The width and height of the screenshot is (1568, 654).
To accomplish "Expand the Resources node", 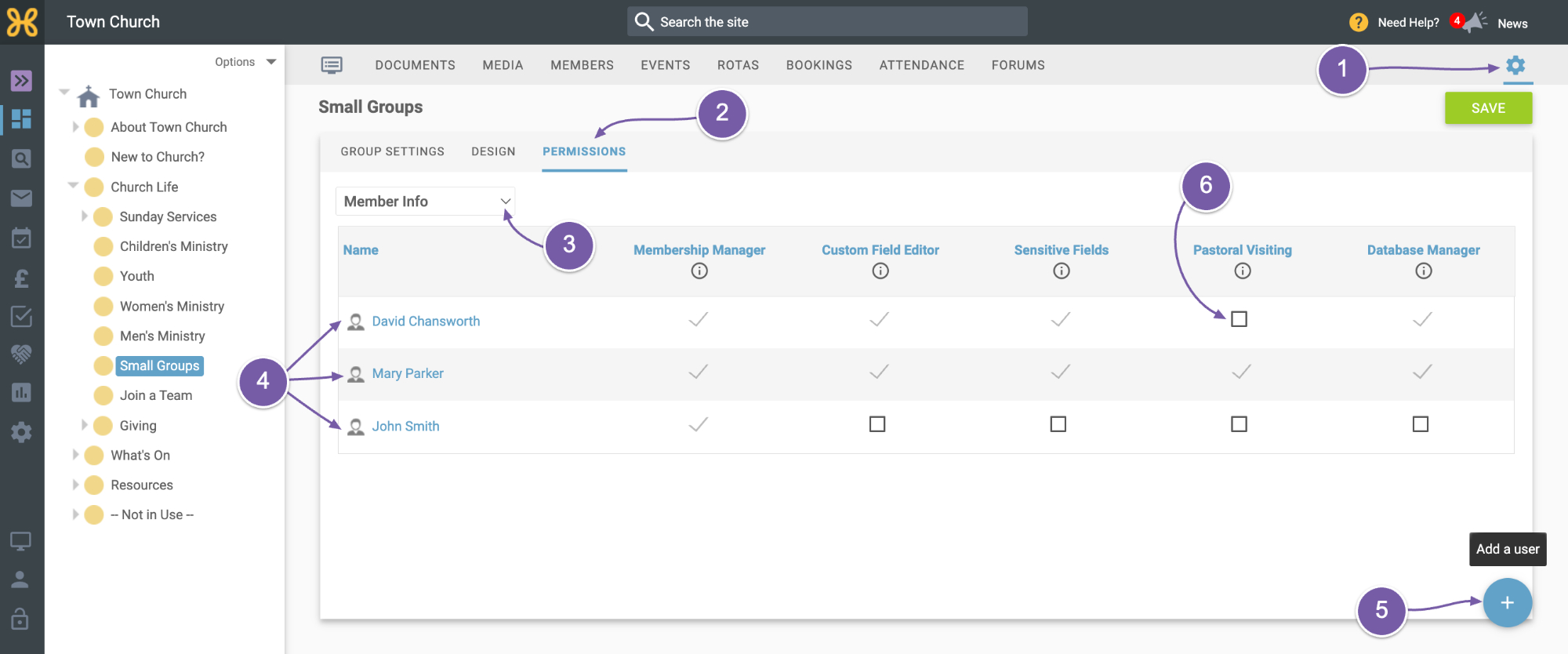I will (x=75, y=485).
